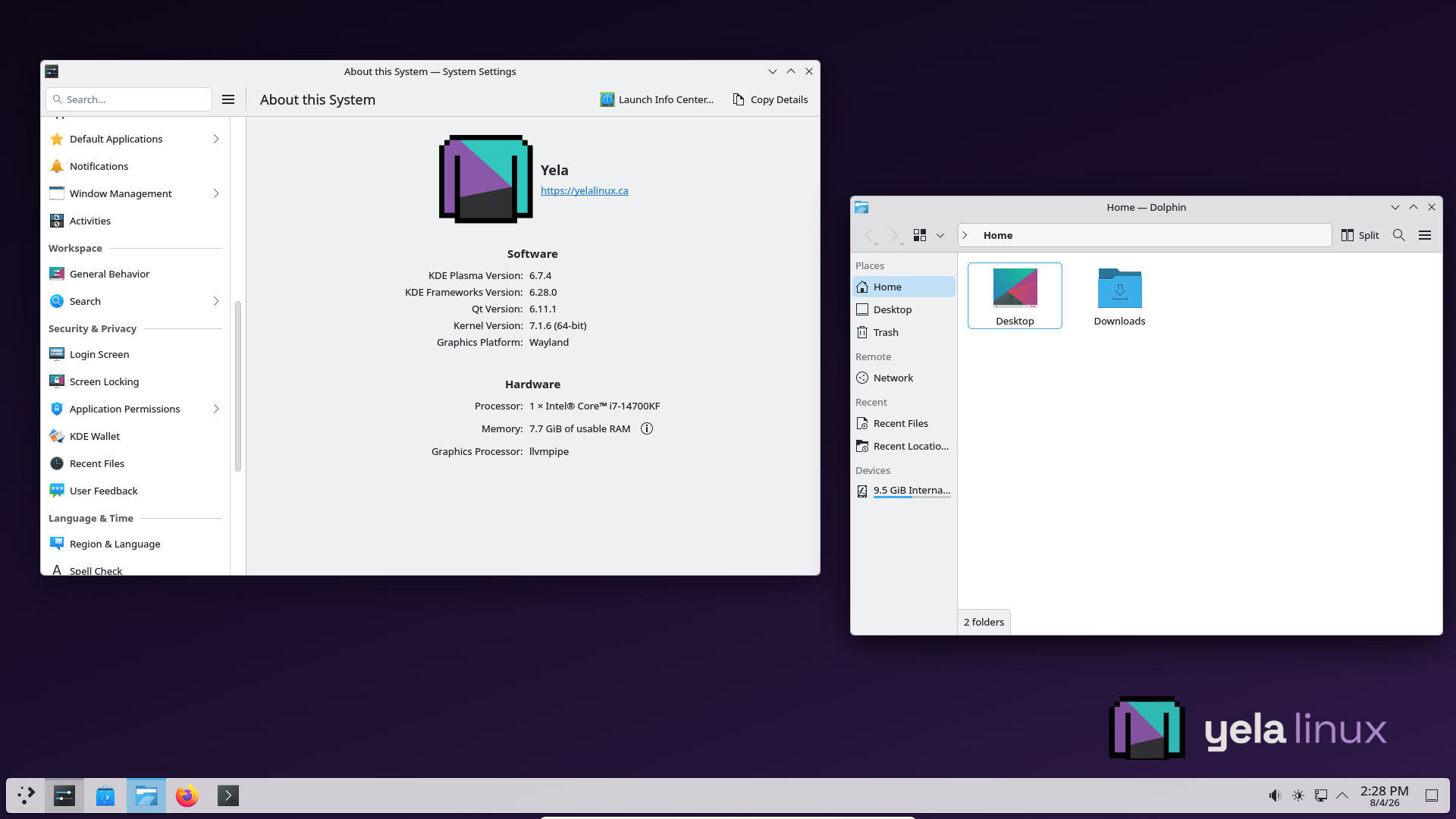
Task: Open Dolphin forward history dropdown arrow
Action: (x=902, y=243)
